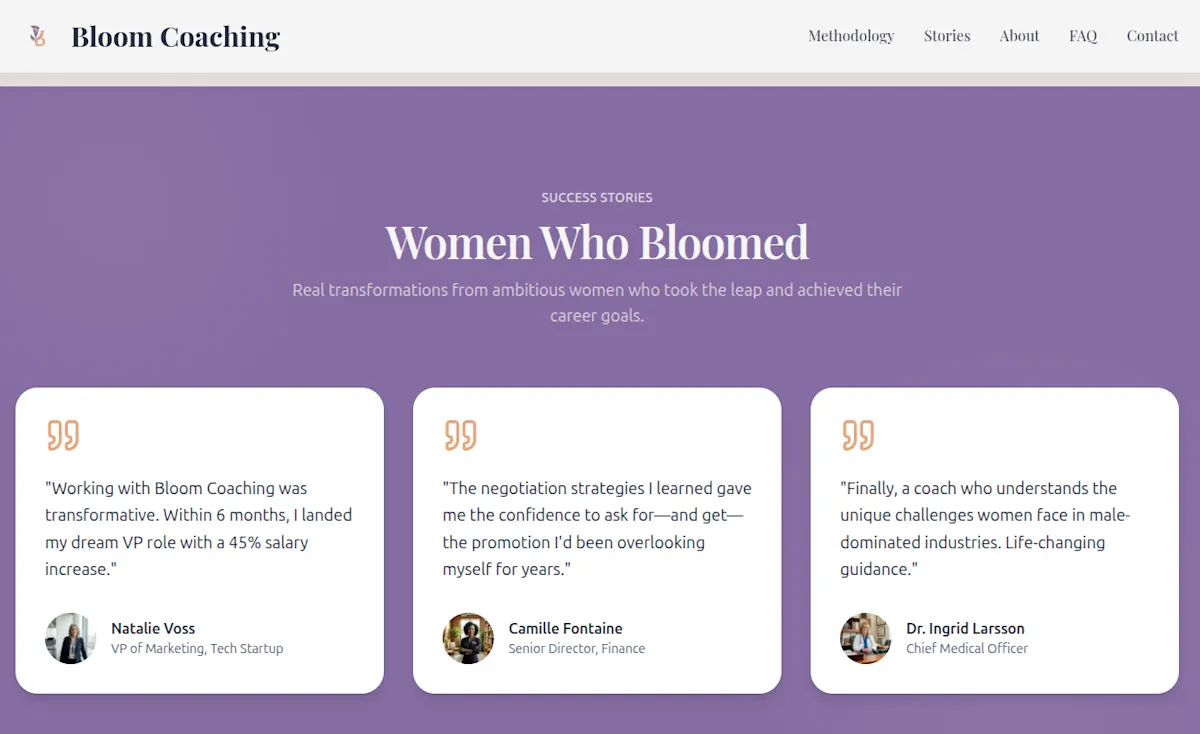
Task: Click Natalie Voss's avatar photo
Action: (70, 638)
